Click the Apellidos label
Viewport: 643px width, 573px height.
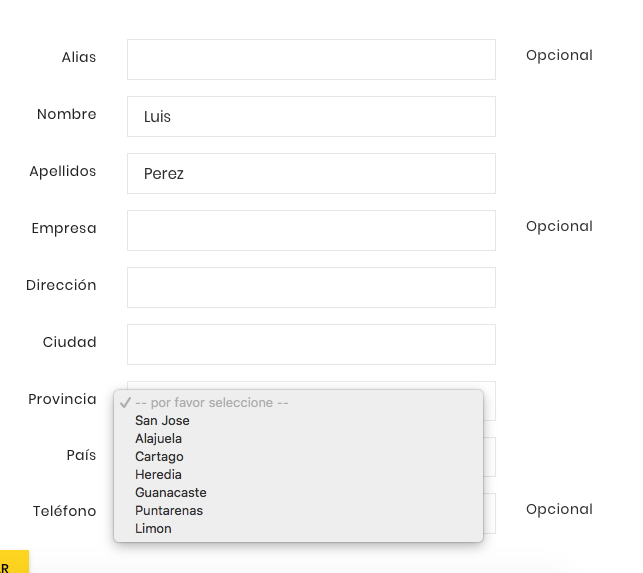tap(63, 171)
